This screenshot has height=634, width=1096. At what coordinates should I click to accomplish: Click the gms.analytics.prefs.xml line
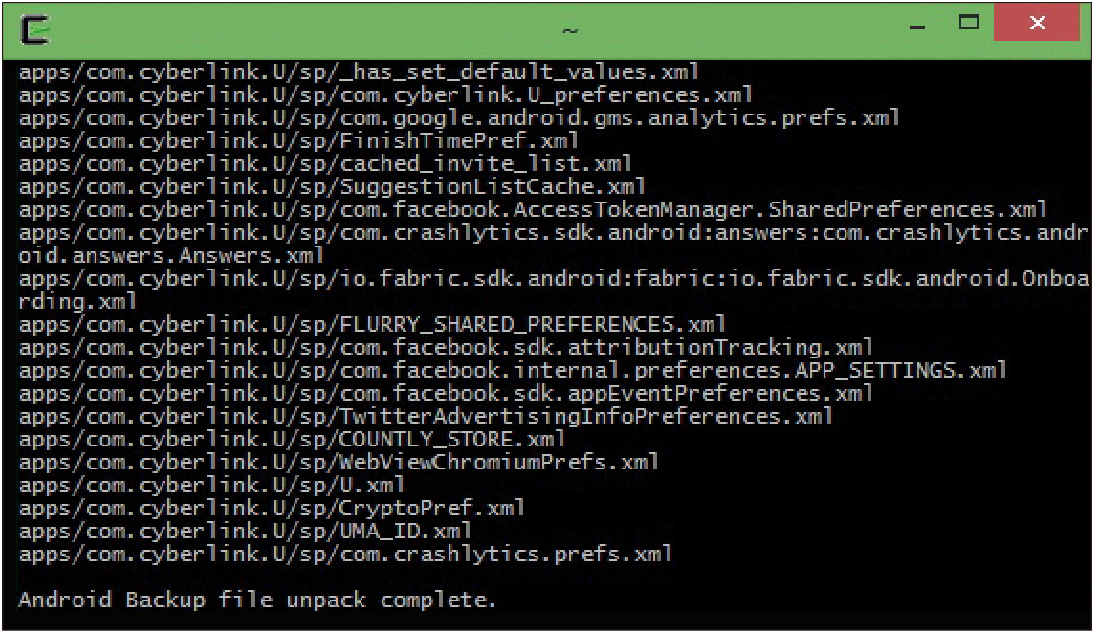pos(459,118)
